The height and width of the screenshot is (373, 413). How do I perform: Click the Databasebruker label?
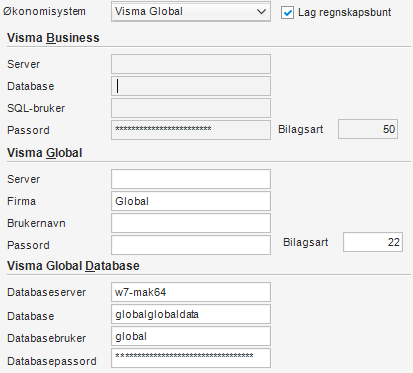click(47, 338)
